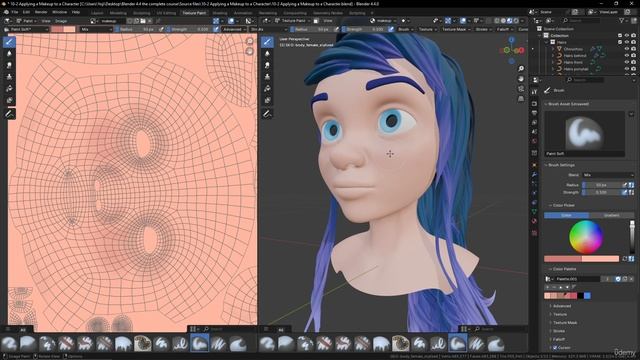
Task: Enable rendered viewport shading mode icon
Action: click(x=516, y=20)
